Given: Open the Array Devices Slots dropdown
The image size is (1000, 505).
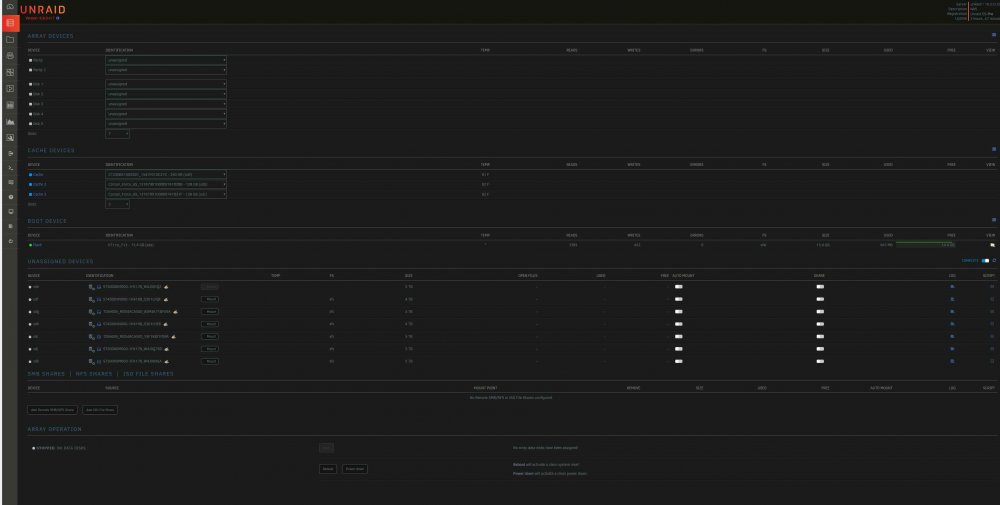Looking at the screenshot, I should tap(117, 134).
